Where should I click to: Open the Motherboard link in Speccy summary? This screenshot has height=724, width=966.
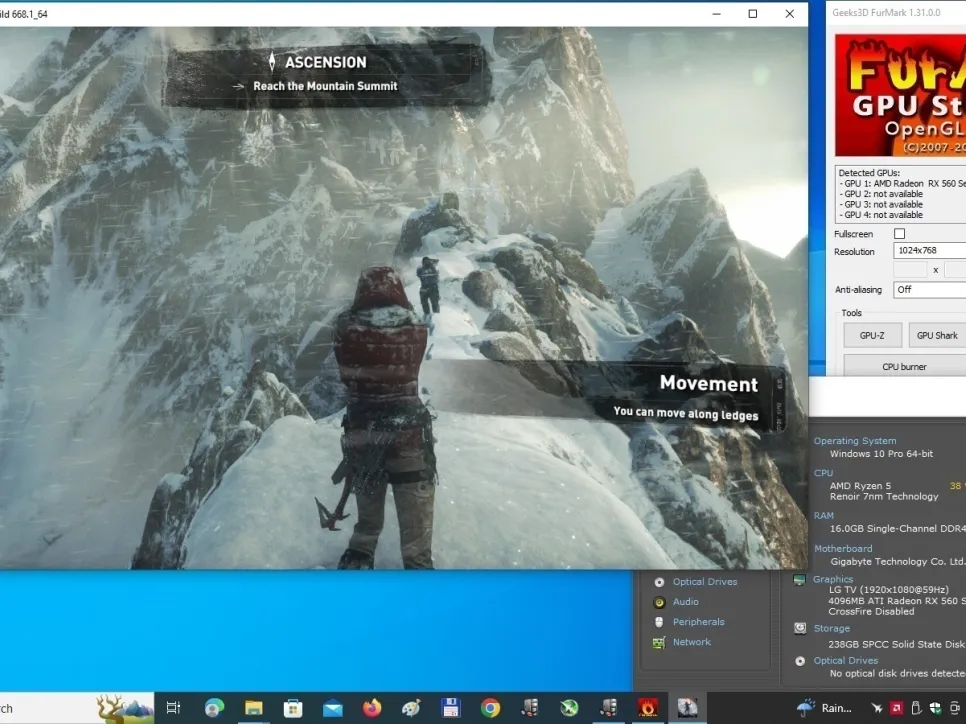tap(843, 548)
